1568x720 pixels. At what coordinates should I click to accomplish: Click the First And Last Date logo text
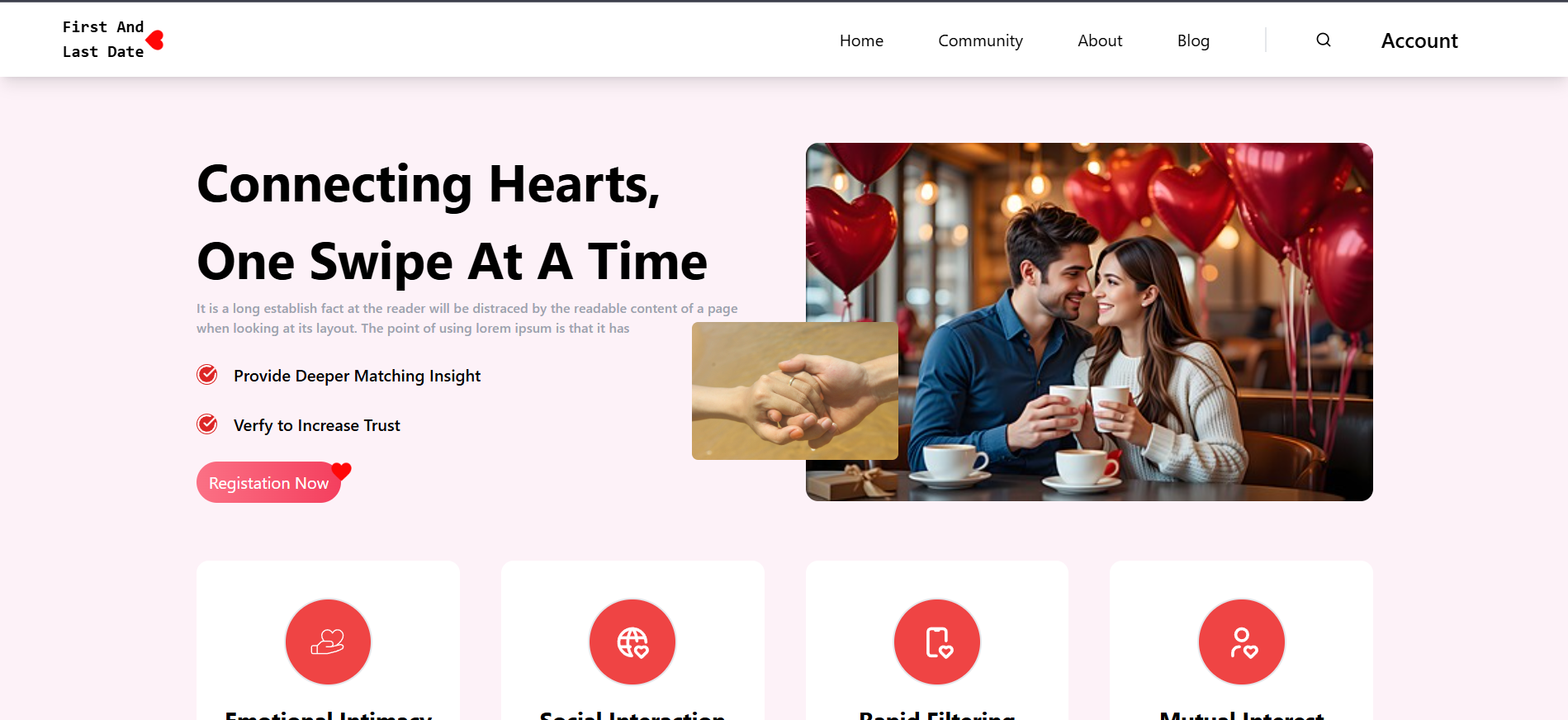coord(103,39)
